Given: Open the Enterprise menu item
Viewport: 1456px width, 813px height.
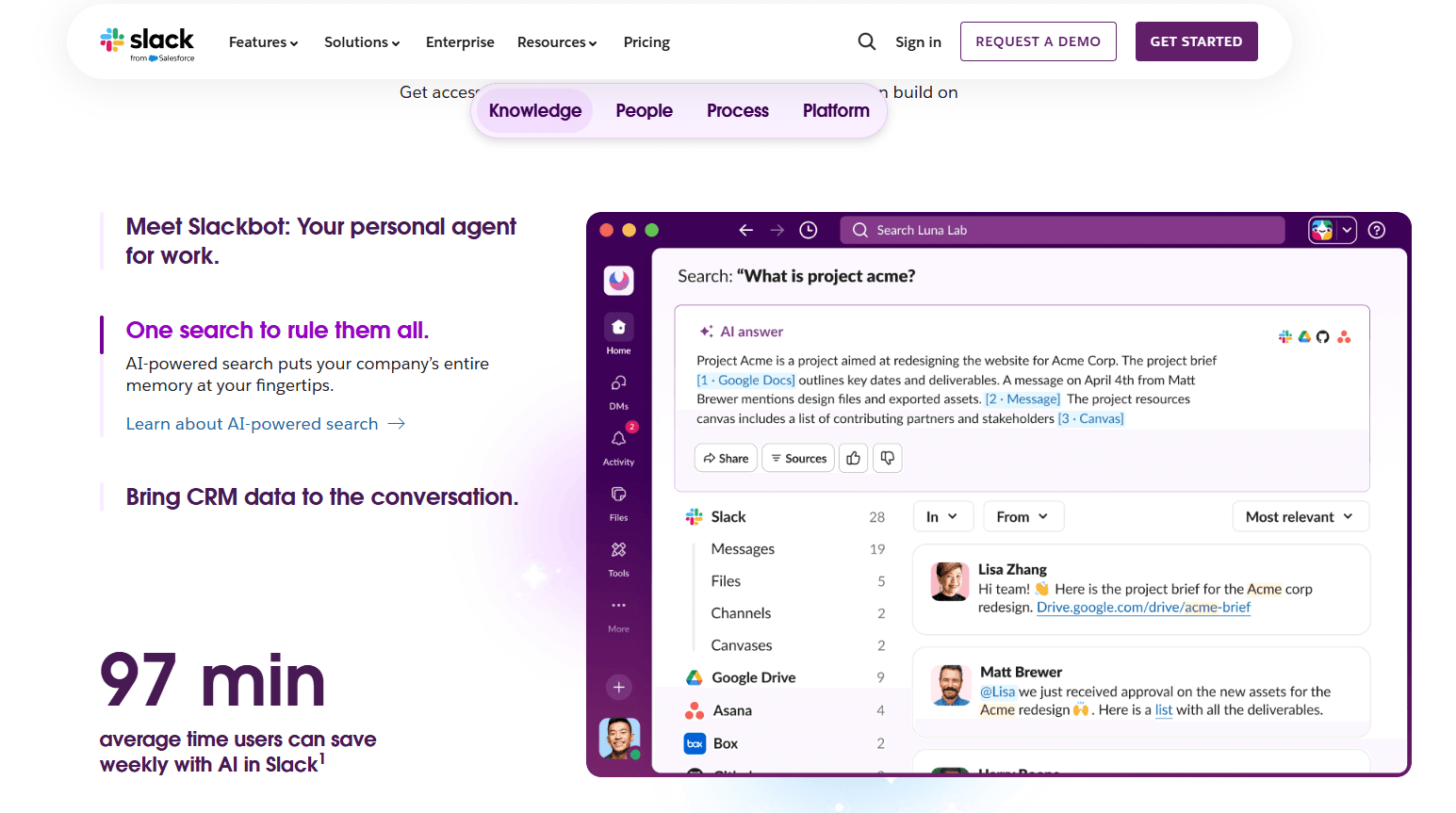Looking at the screenshot, I should pyautogui.click(x=460, y=42).
